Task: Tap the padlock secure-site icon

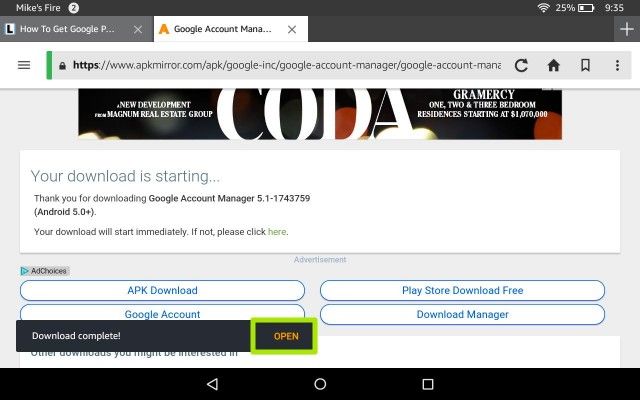Action: (62, 65)
